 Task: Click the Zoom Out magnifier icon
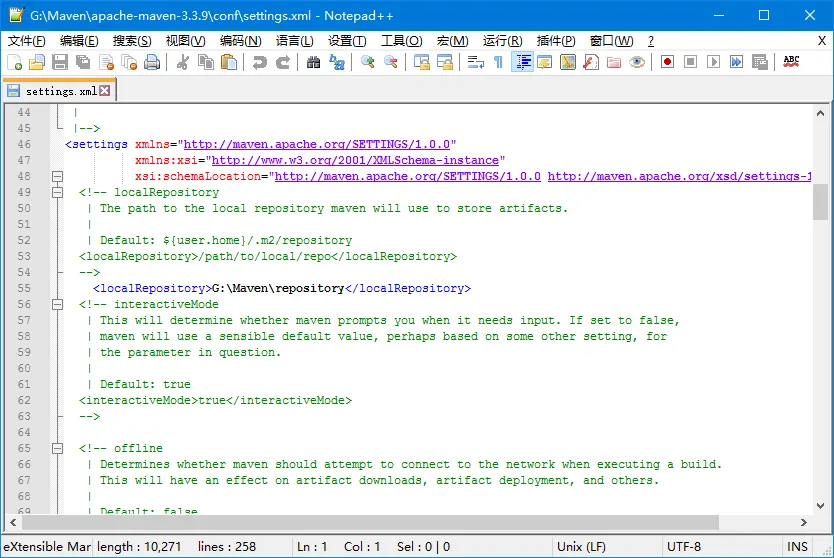390,62
